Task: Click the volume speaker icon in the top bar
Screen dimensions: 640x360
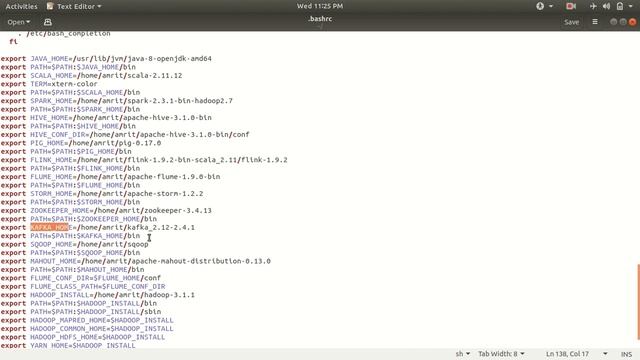Action: pyautogui.click(x=606, y=6)
